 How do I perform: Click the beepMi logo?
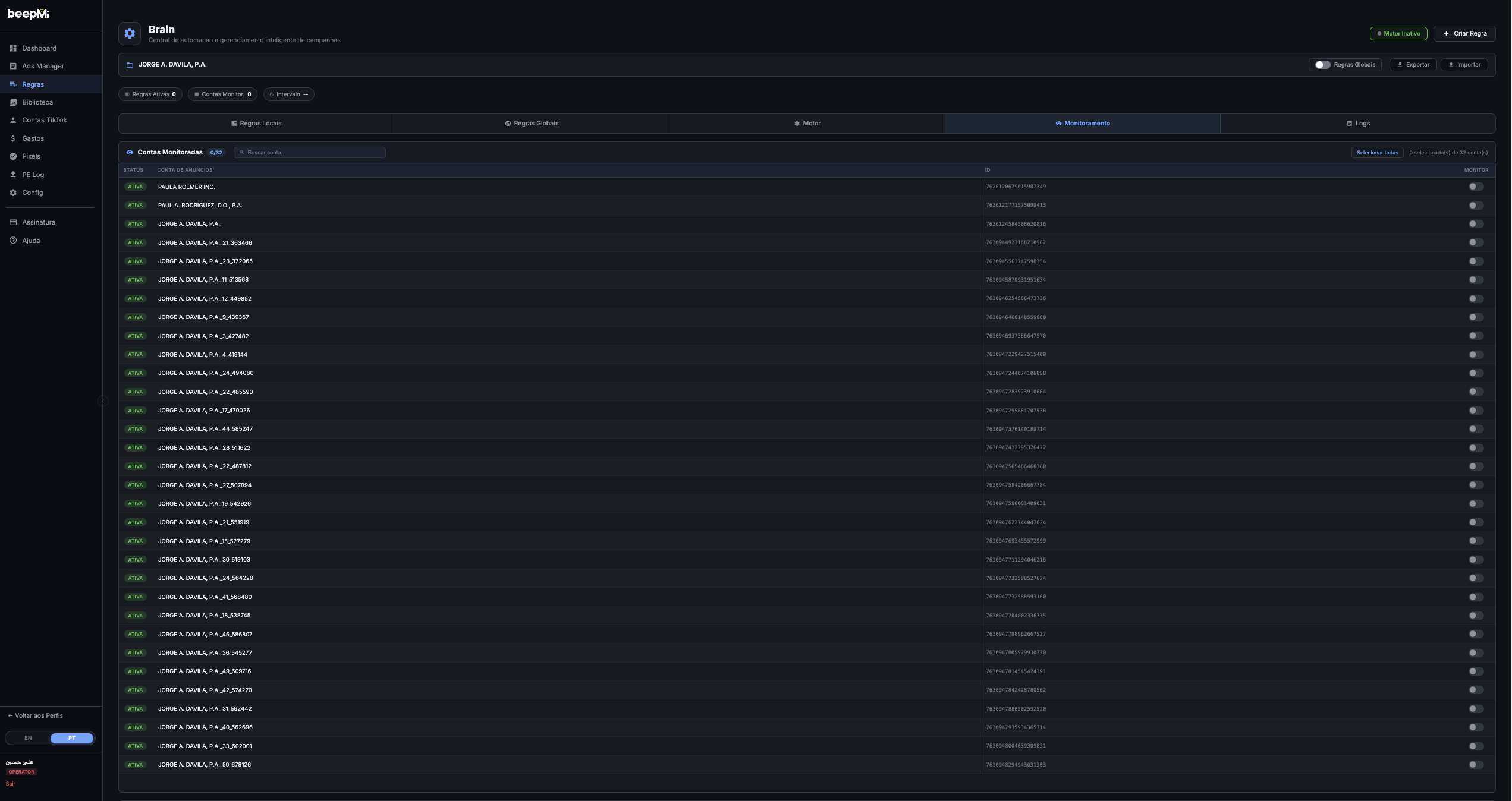pyautogui.click(x=28, y=14)
